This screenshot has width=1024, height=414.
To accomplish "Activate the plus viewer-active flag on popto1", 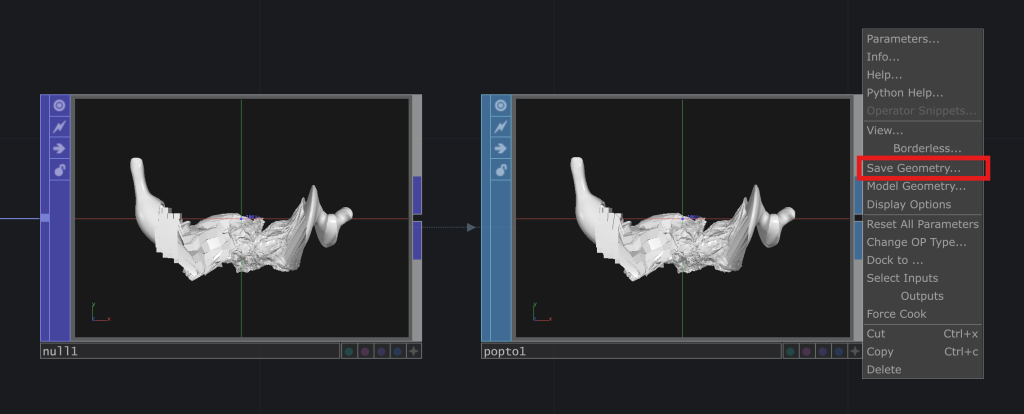I will [855, 351].
